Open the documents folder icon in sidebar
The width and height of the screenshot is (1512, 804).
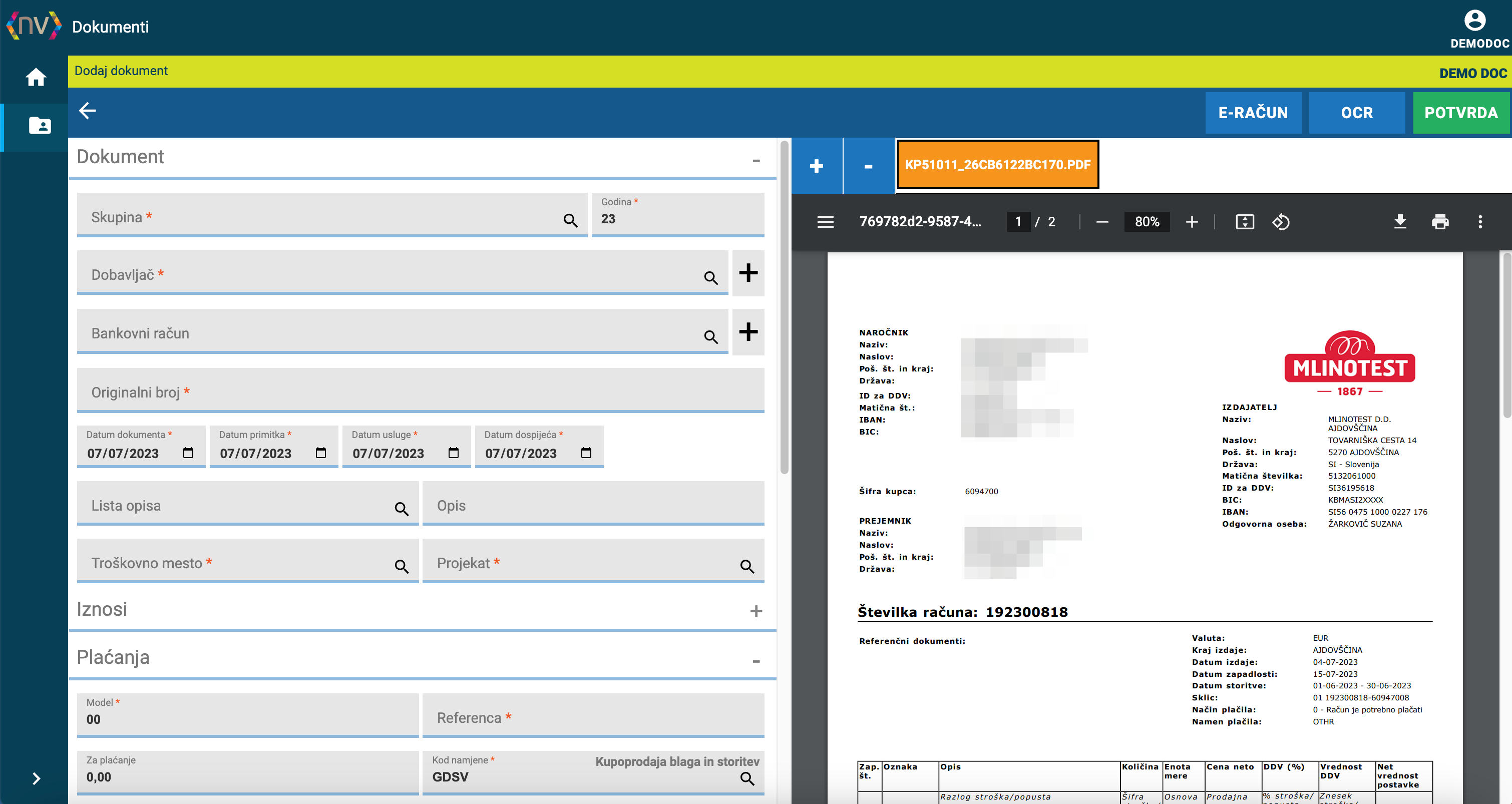coord(40,125)
